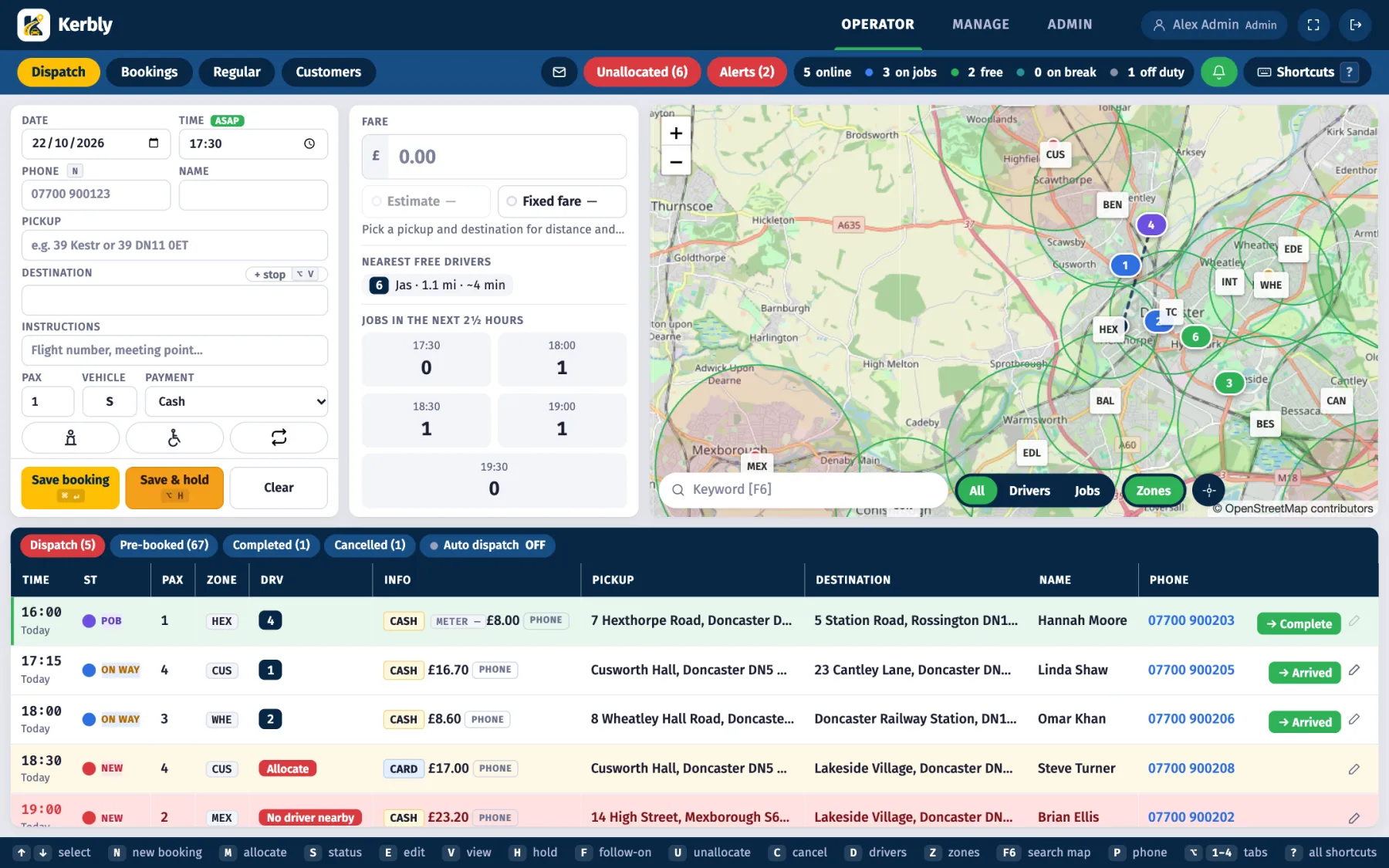Open the Regular tab
The width and height of the screenshot is (1389, 868).
pos(236,72)
